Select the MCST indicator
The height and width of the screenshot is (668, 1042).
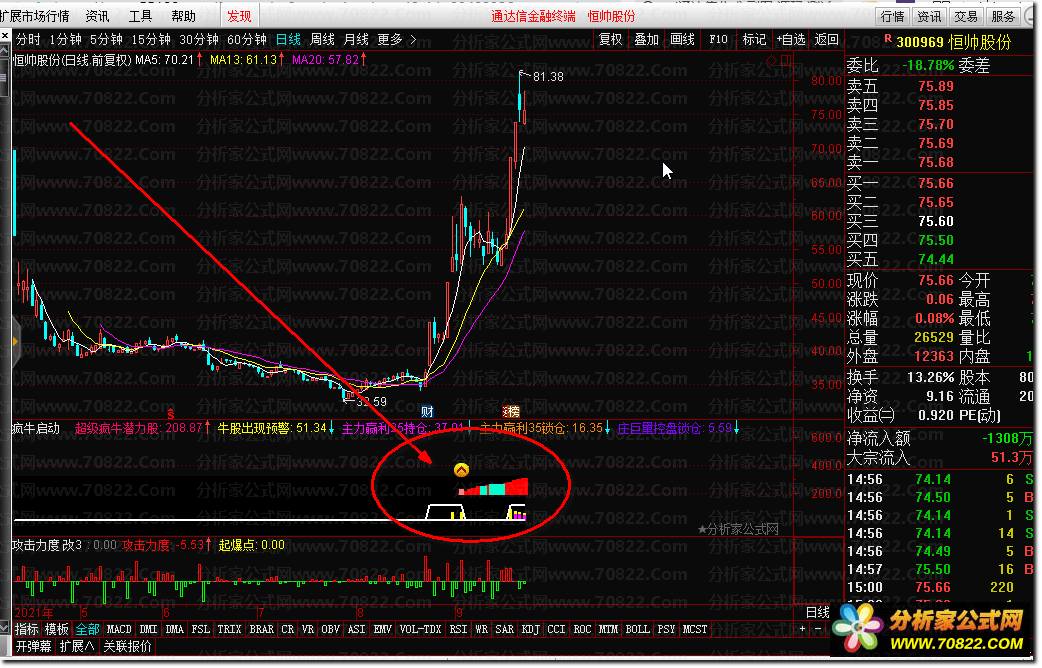tap(695, 629)
